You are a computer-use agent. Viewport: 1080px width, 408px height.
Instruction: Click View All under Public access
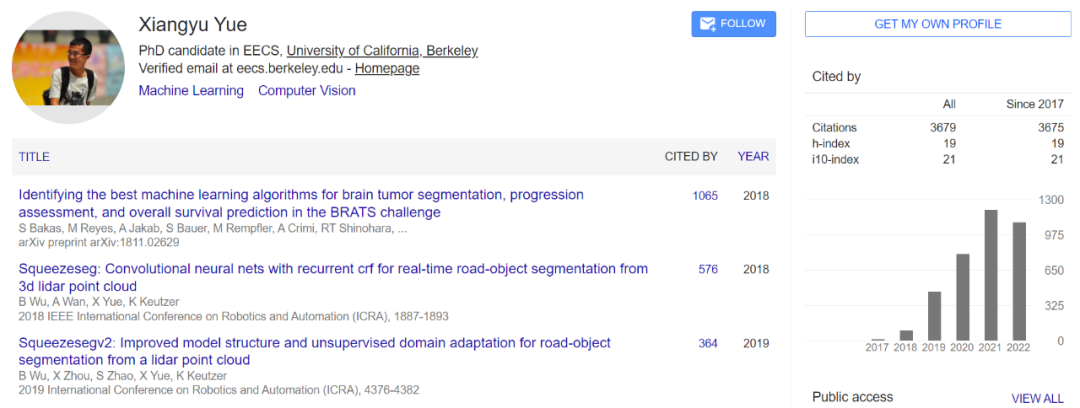pyautogui.click(x=1037, y=398)
